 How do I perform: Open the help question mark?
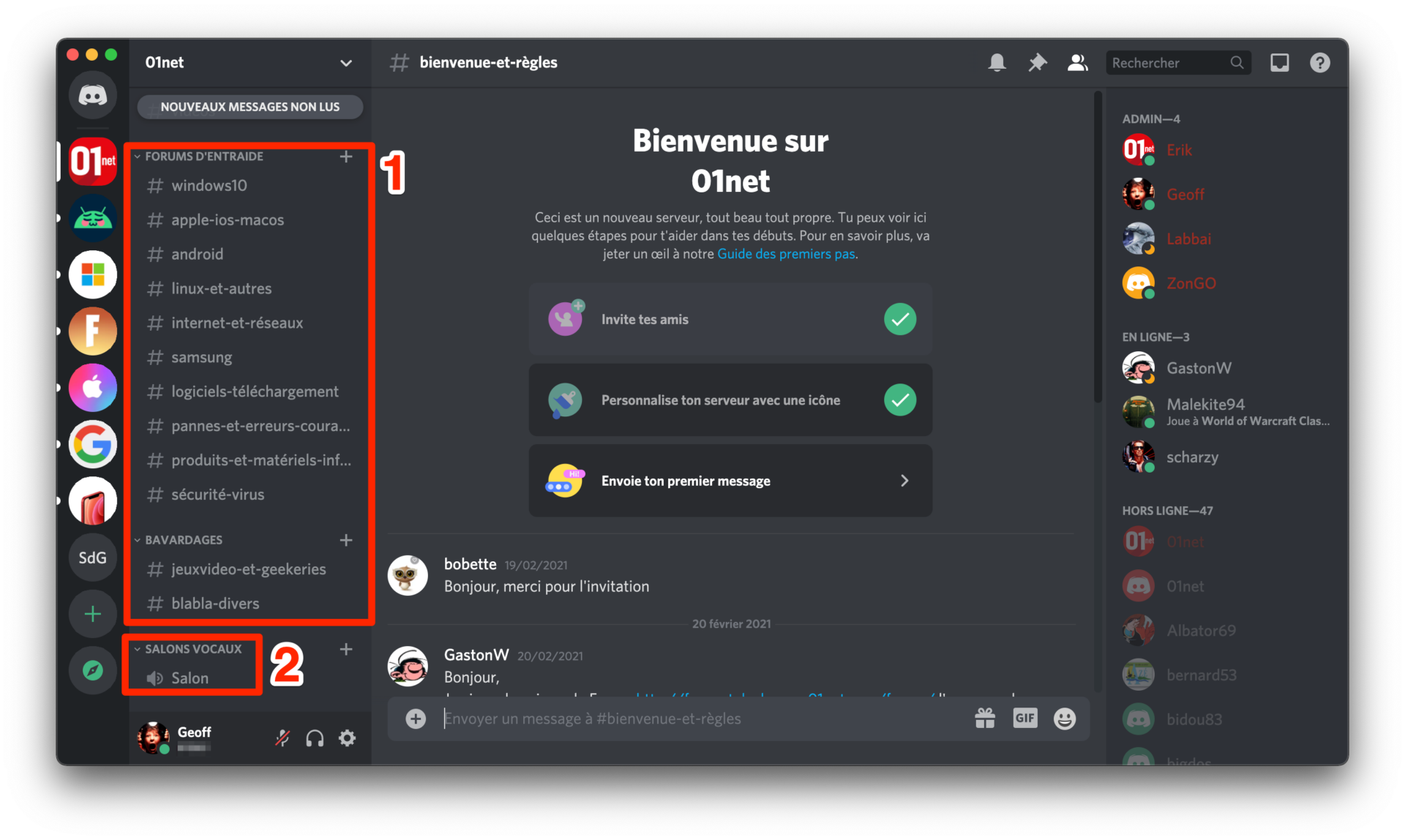[x=1320, y=62]
